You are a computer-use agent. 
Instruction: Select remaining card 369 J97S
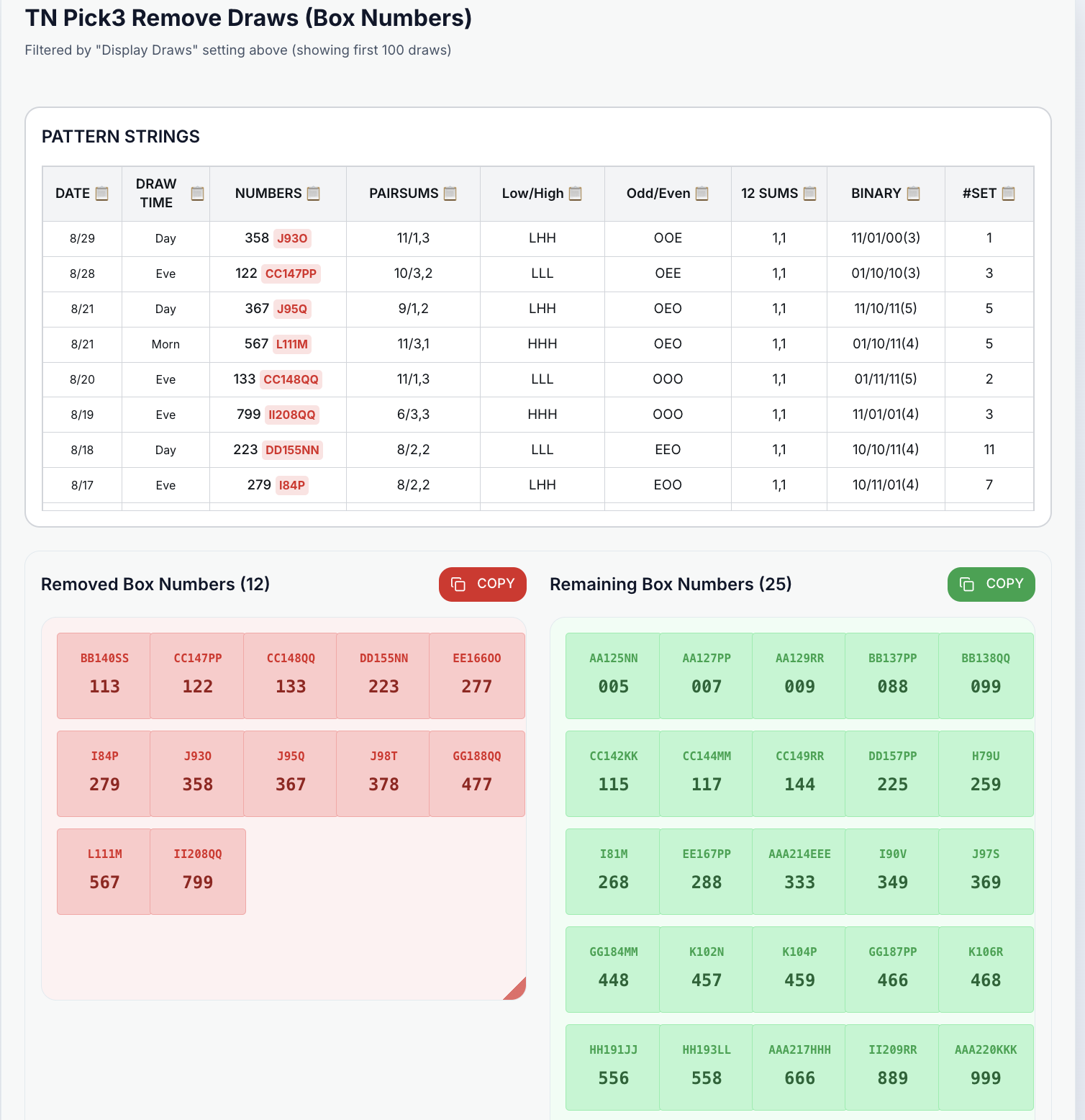click(986, 872)
